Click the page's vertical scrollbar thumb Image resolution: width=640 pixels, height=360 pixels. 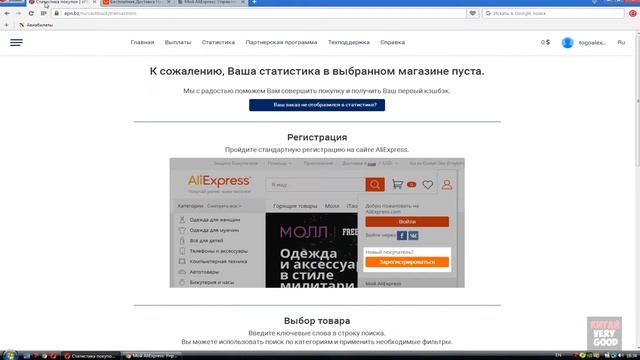pyautogui.click(x=638, y=100)
